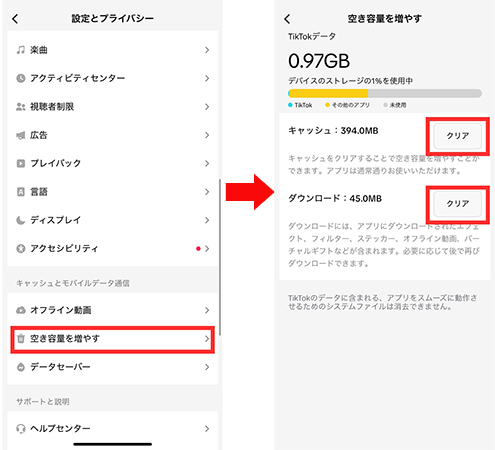Image resolution: width=495 pixels, height=450 pixels.
Task: Open the ディスプレイ settings label
Action: click(x=56, y=220)
